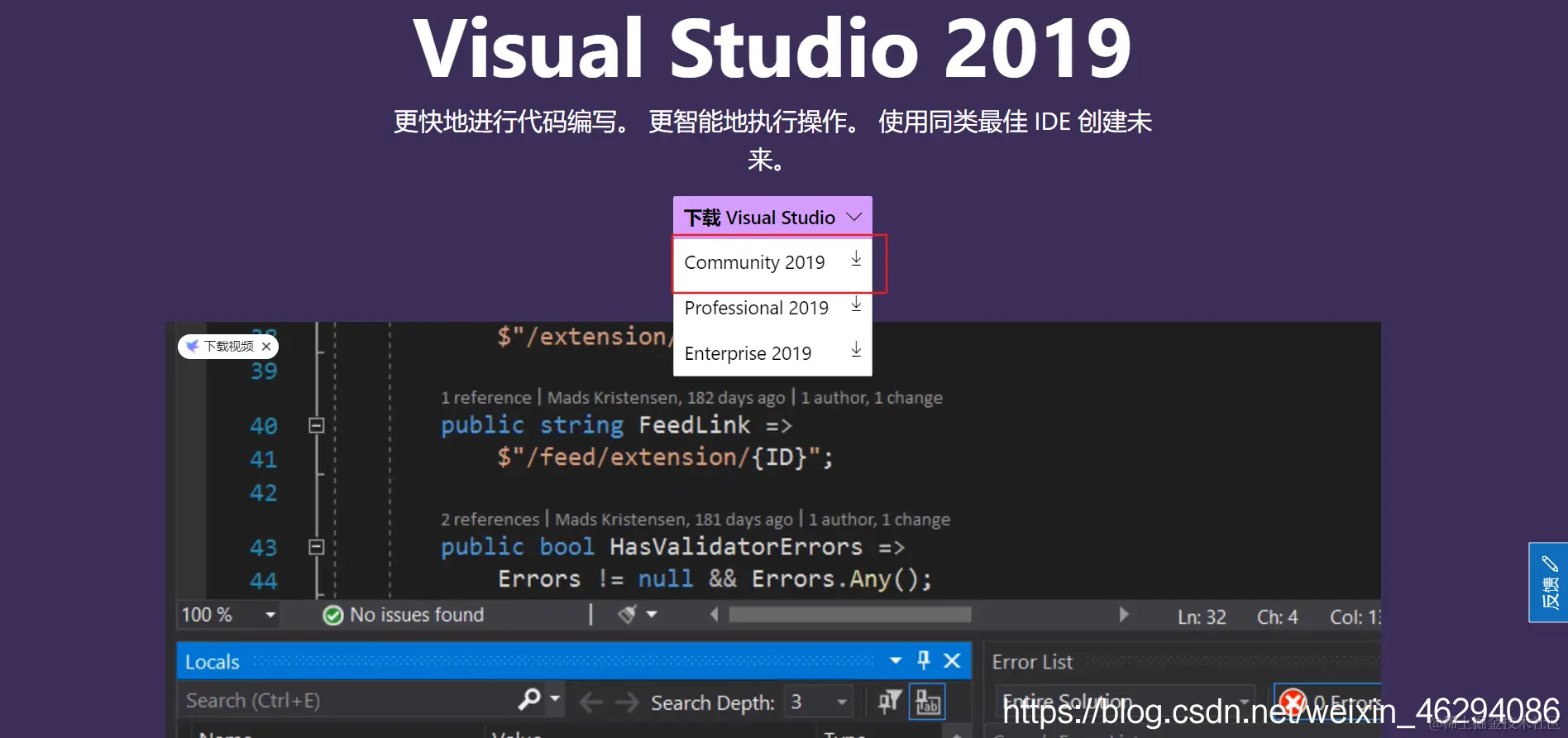This screenshot has width=1568, height=738.
Task: Click download arrow icon beside Community 2019
Action: click(x=856, y=260)
